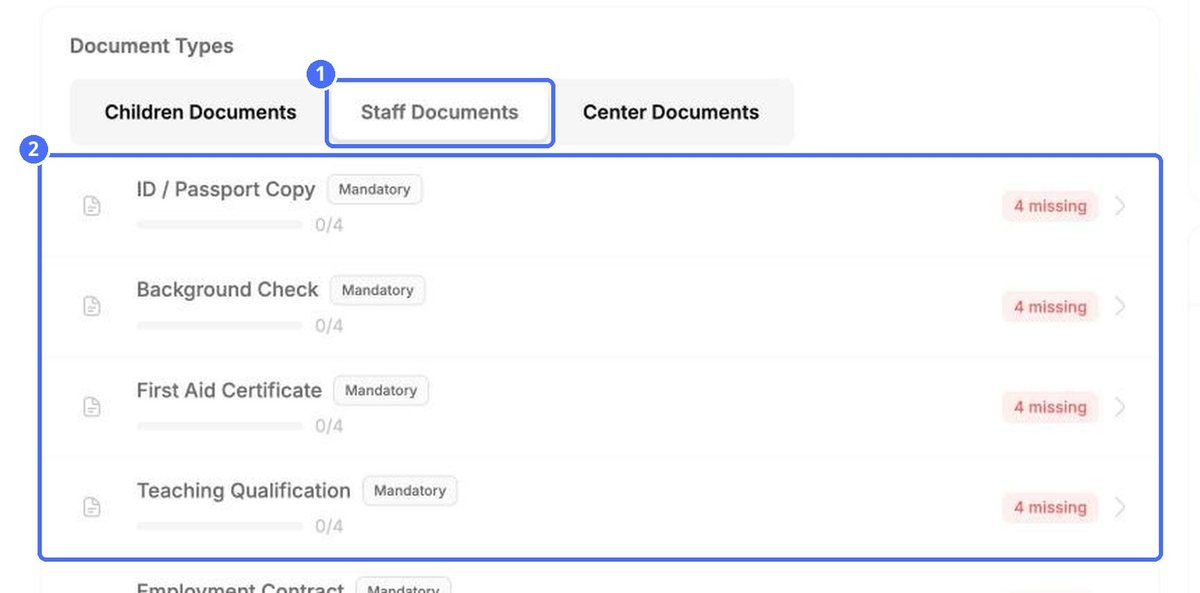
Task: Click the 4 missing badge for First Aid Certificate
Action: (1050, 407)
